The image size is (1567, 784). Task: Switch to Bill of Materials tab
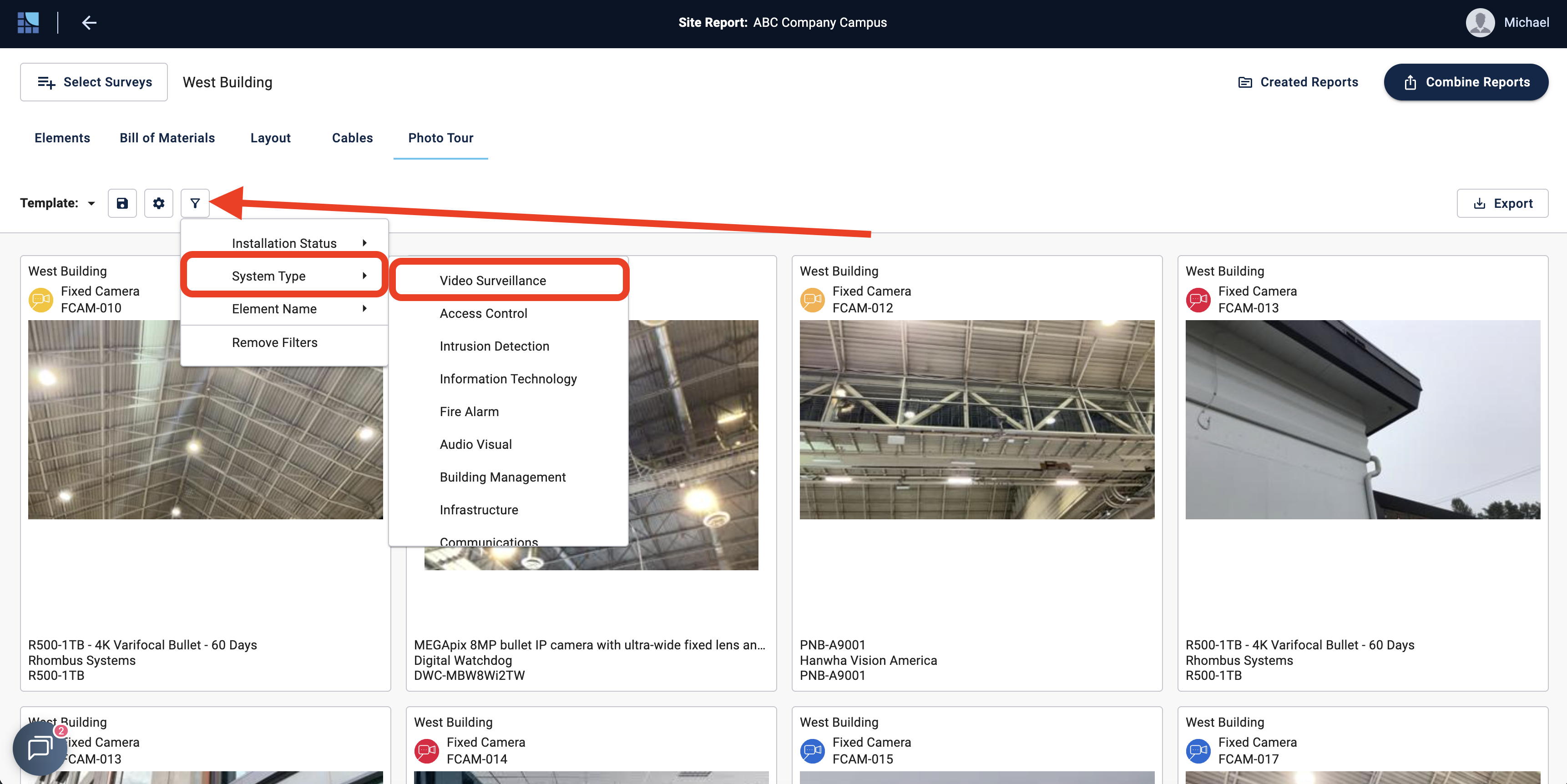167,137
